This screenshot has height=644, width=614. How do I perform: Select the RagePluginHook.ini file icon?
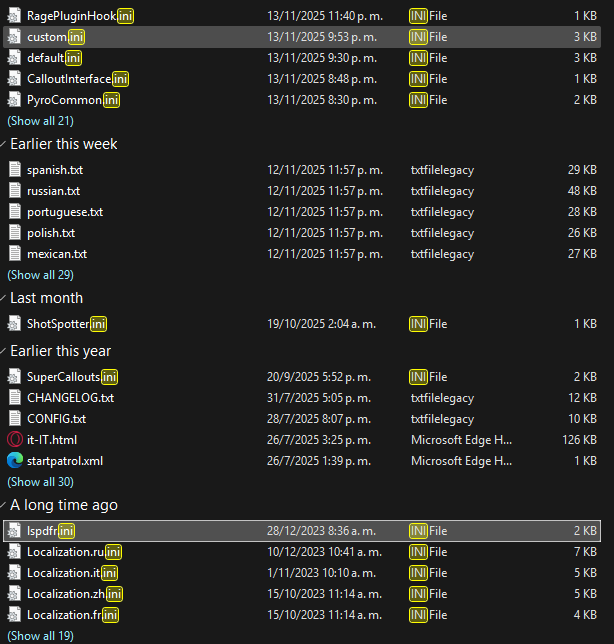tap(14, 15)
